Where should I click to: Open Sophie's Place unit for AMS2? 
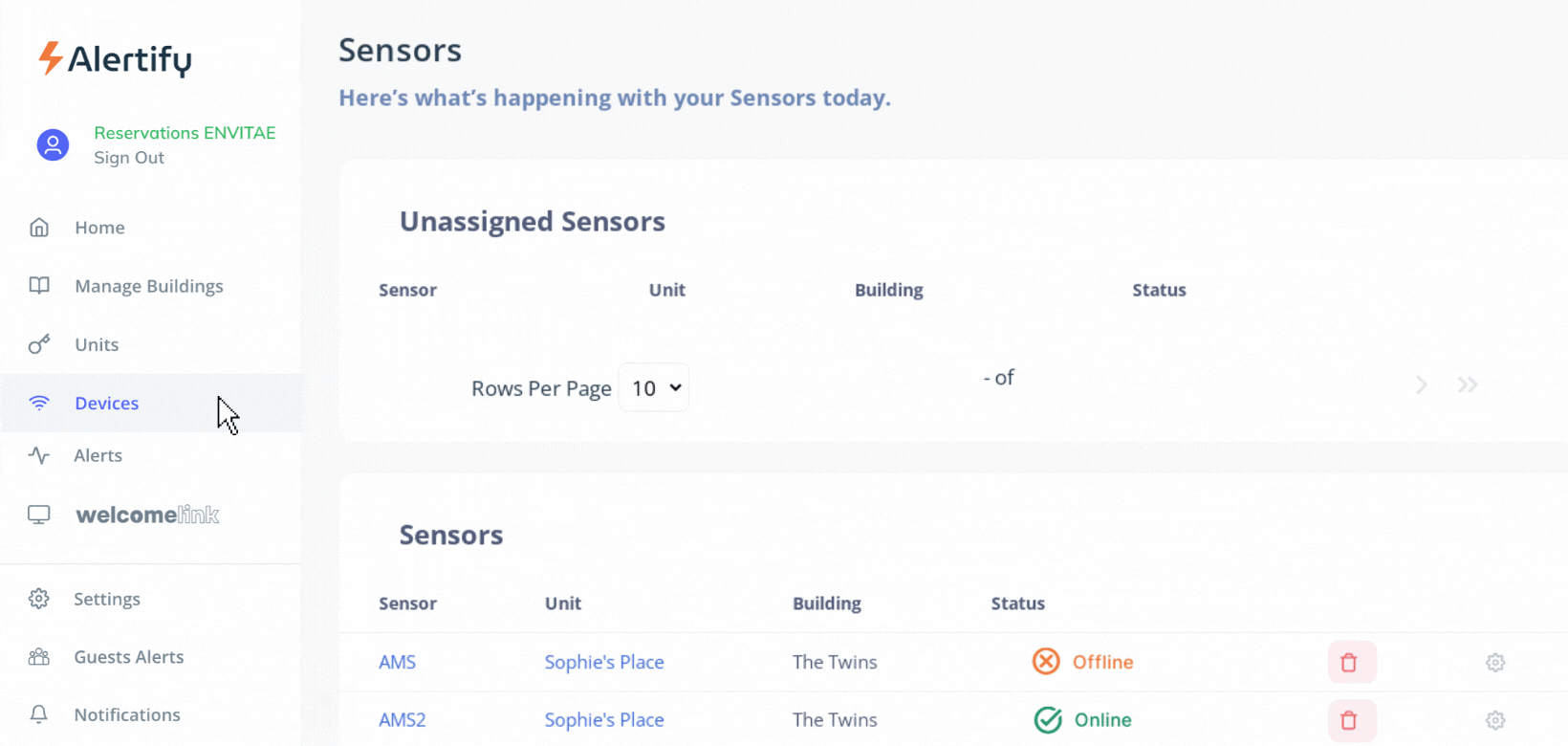click(603, 720)
